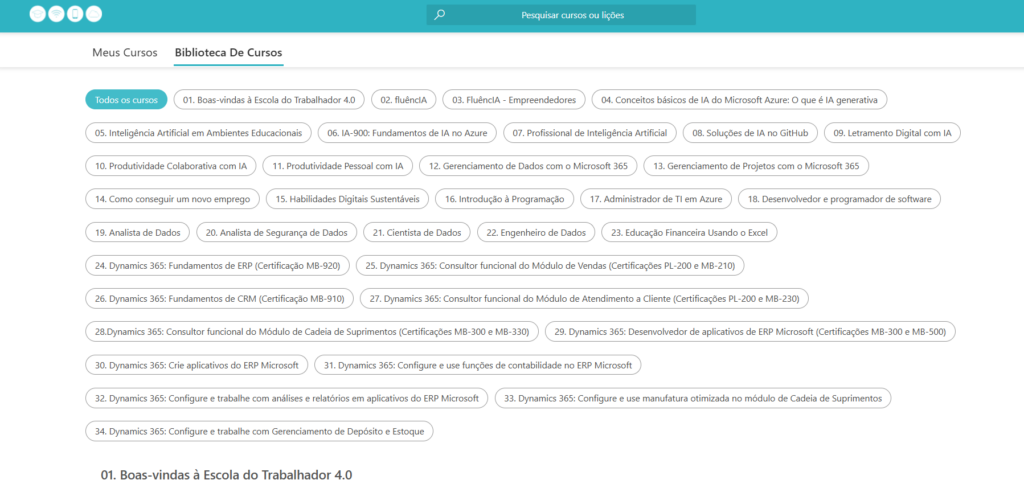
Task: Pick 10. Produtividade Colaborativa com IA
Action: point(170,166)
